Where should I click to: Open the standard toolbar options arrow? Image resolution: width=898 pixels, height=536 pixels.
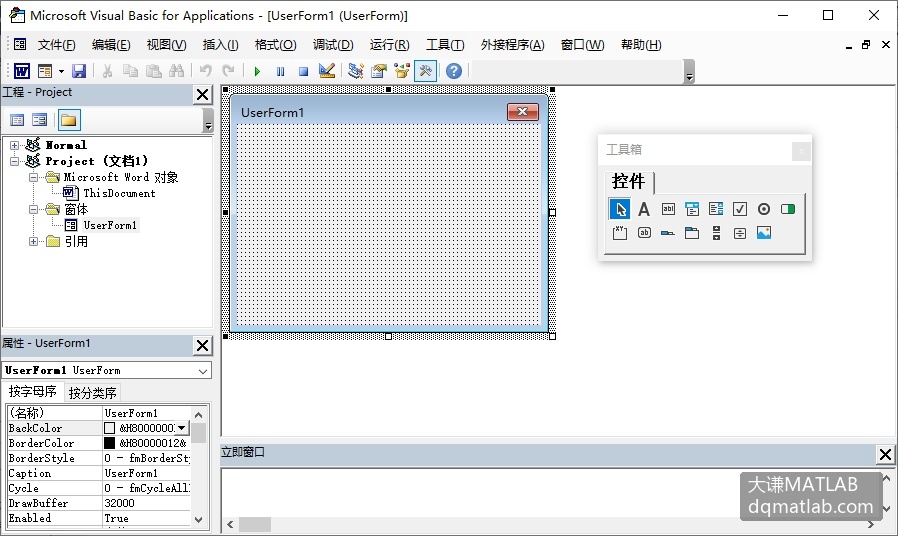690,72
